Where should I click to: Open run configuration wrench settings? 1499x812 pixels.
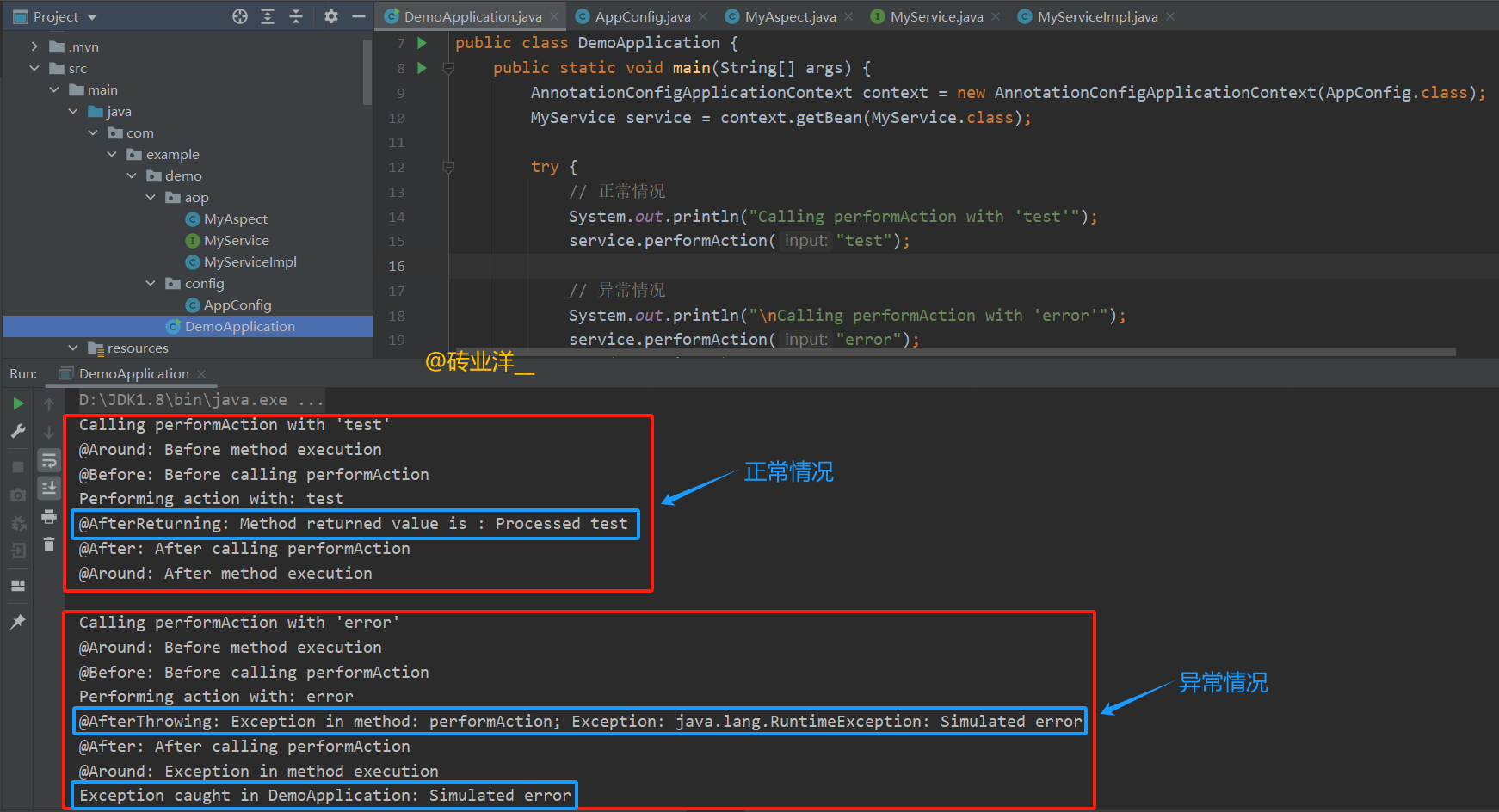click(x=18, y=431)
